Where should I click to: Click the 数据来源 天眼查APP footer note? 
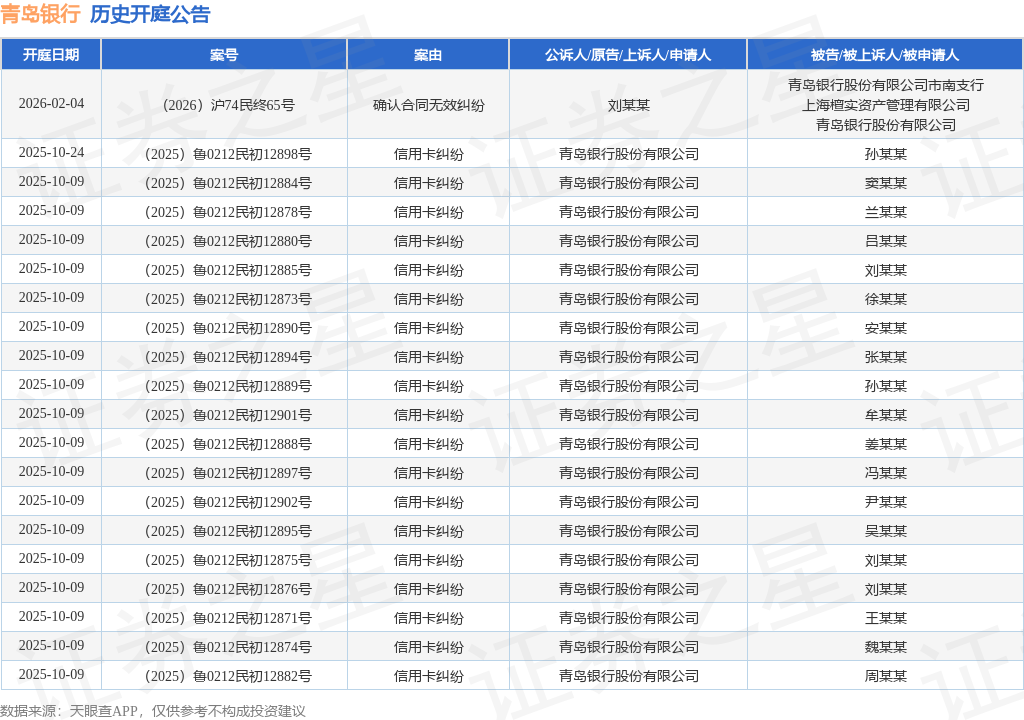(153, 711)
